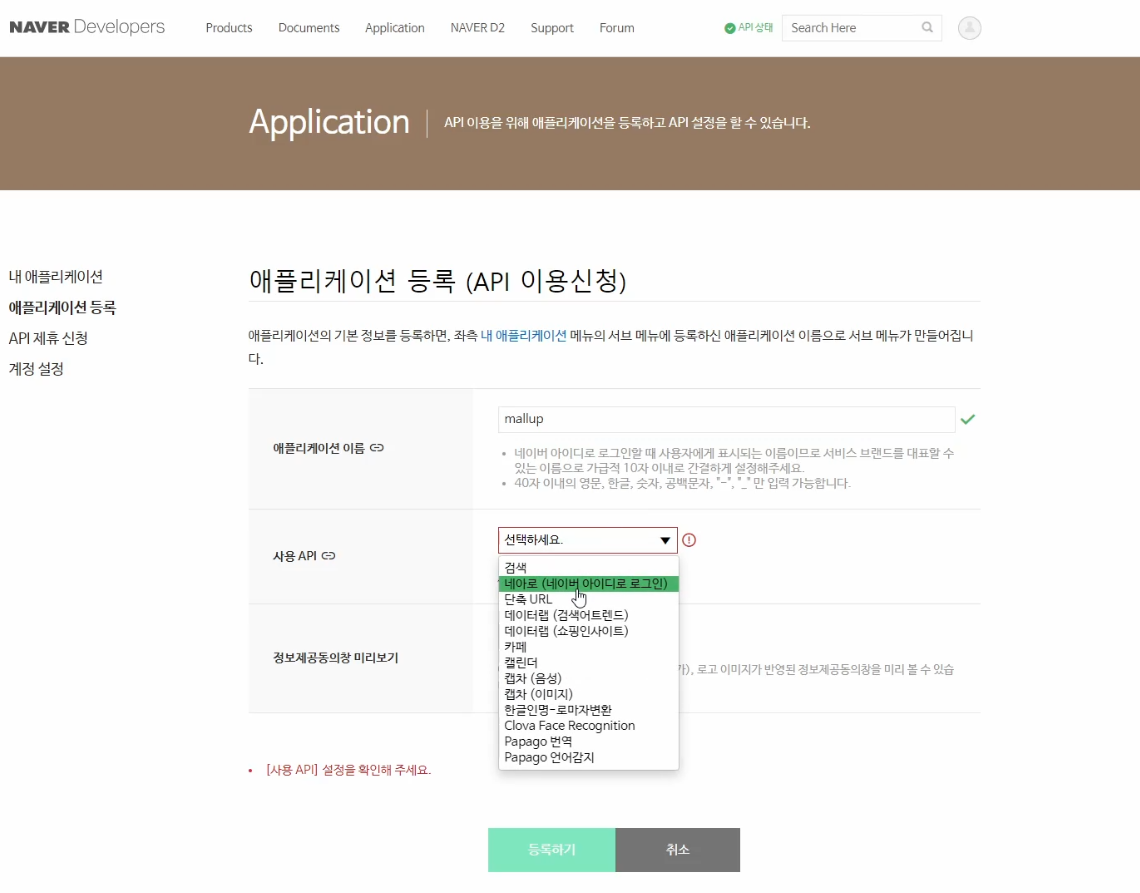Open the Forum menu
This screenshot has width=1140, height=893.
[x=617, y=28]
